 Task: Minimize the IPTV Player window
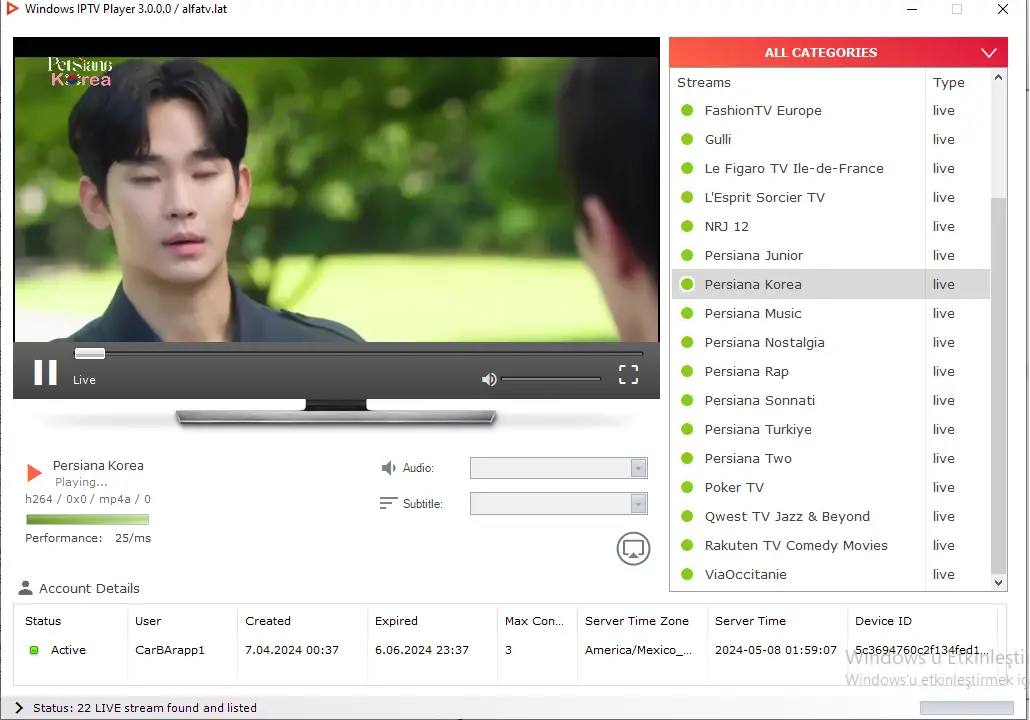(912, 9)
